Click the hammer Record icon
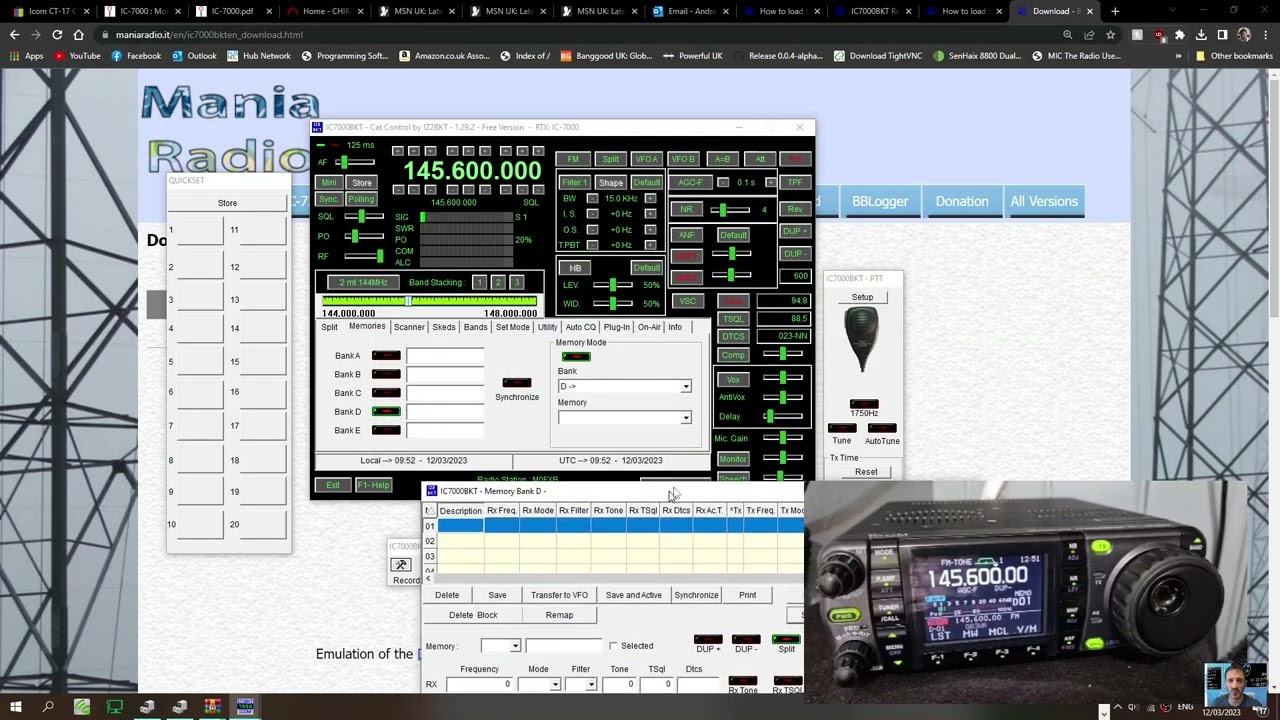Viewport: 1280px width, 720px height. click(x=401, y=565)
